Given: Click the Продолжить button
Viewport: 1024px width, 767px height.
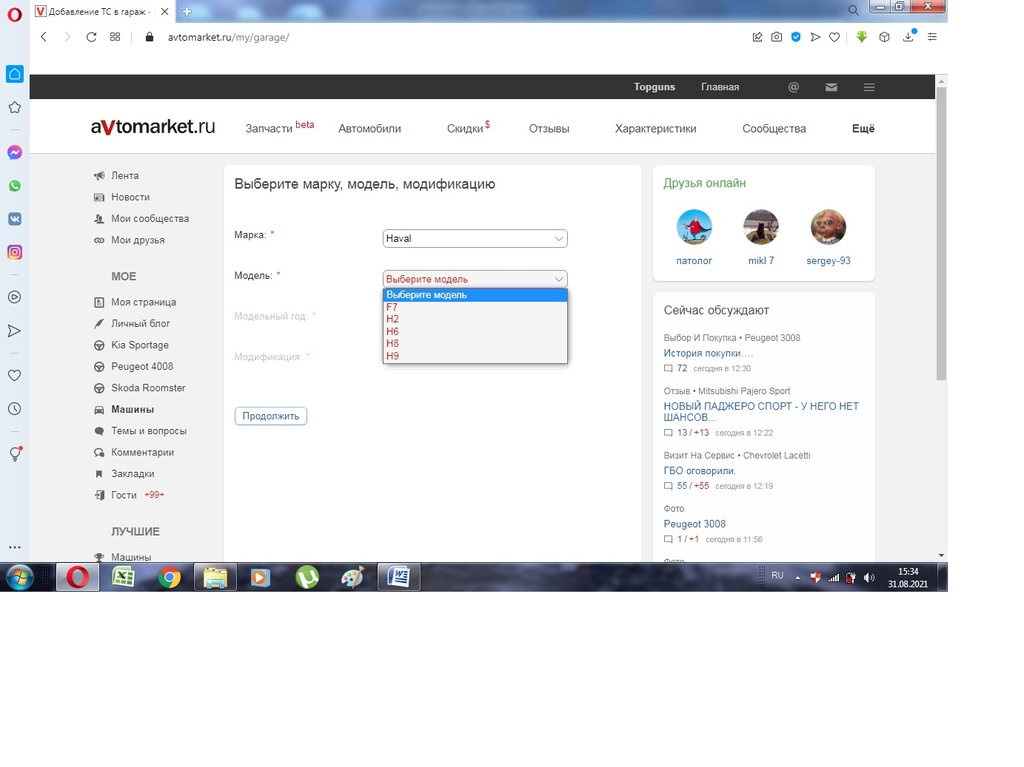Looking at the screenshot, I should 270,416.
